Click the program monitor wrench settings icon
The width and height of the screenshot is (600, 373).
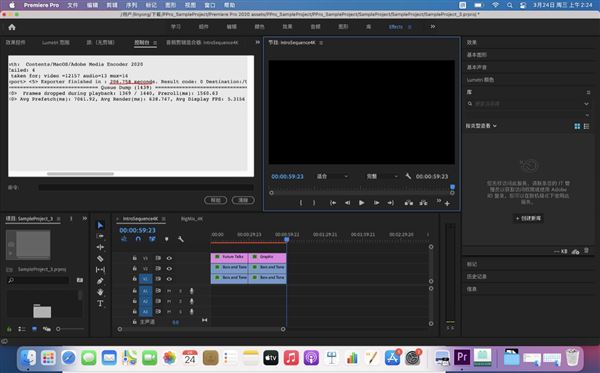(408, 176)
